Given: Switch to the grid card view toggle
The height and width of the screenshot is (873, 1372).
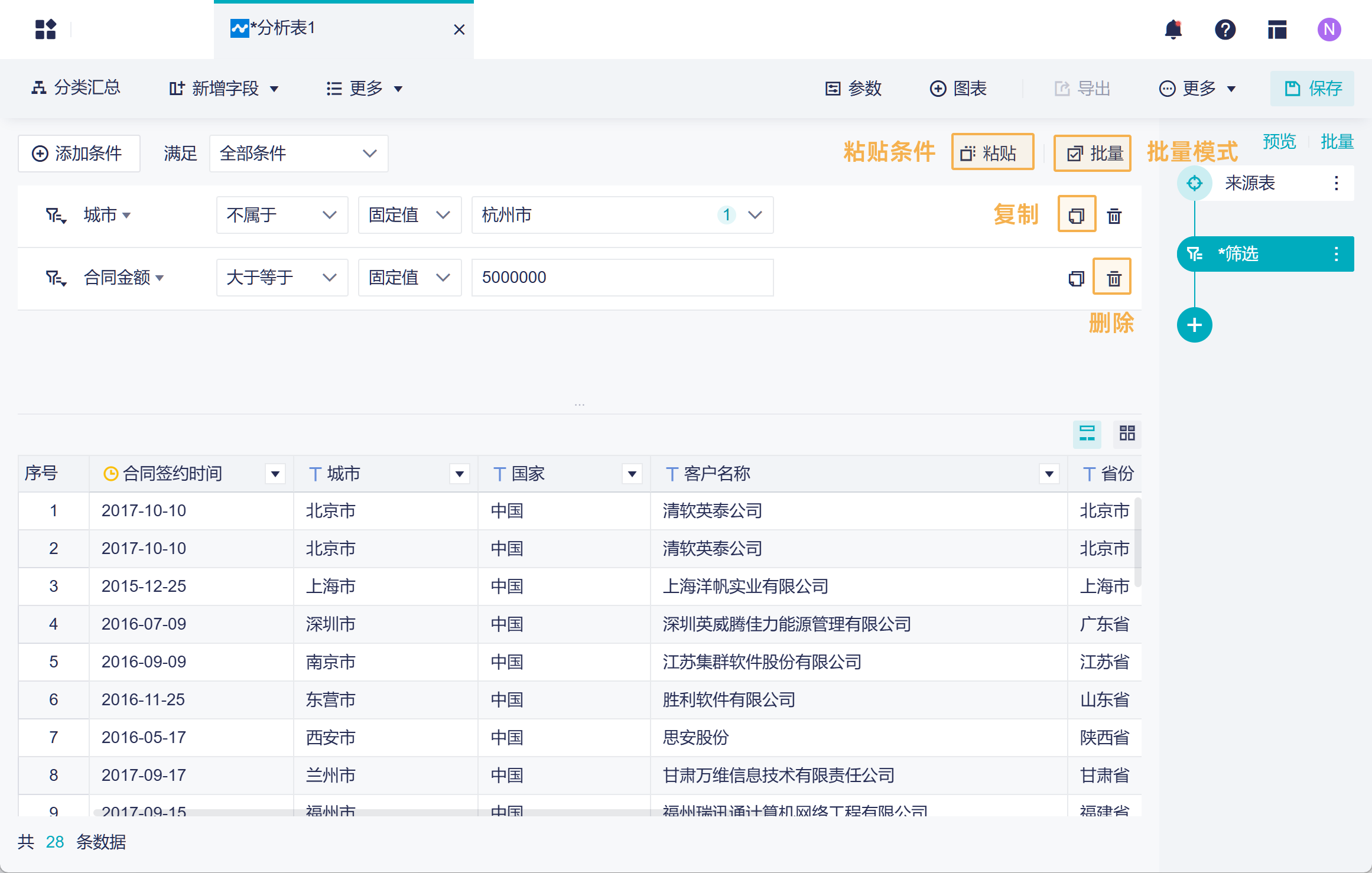Looking at the screenshot, I should (1127, 434).
